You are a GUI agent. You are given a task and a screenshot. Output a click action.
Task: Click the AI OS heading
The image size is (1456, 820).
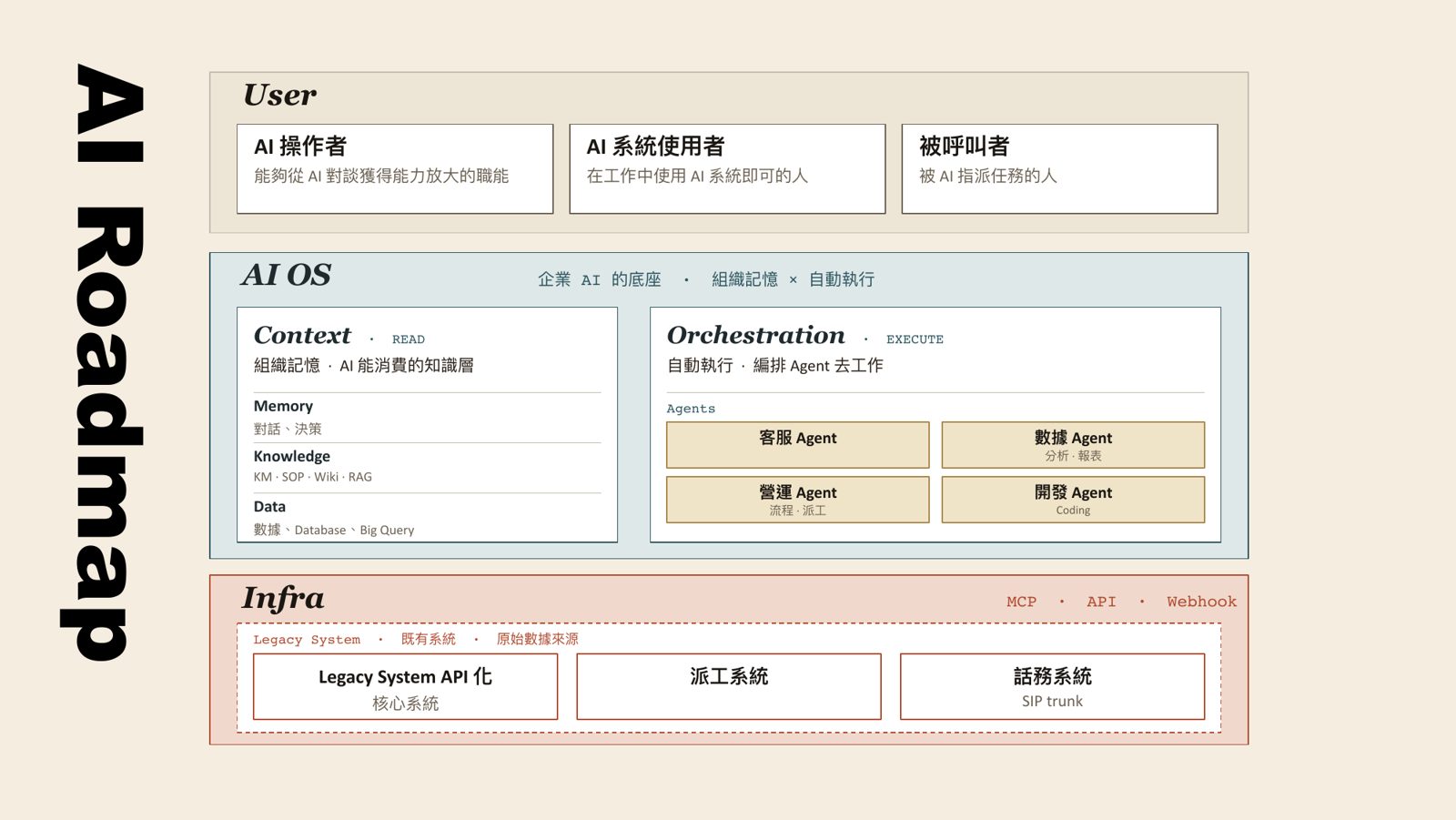286,275
